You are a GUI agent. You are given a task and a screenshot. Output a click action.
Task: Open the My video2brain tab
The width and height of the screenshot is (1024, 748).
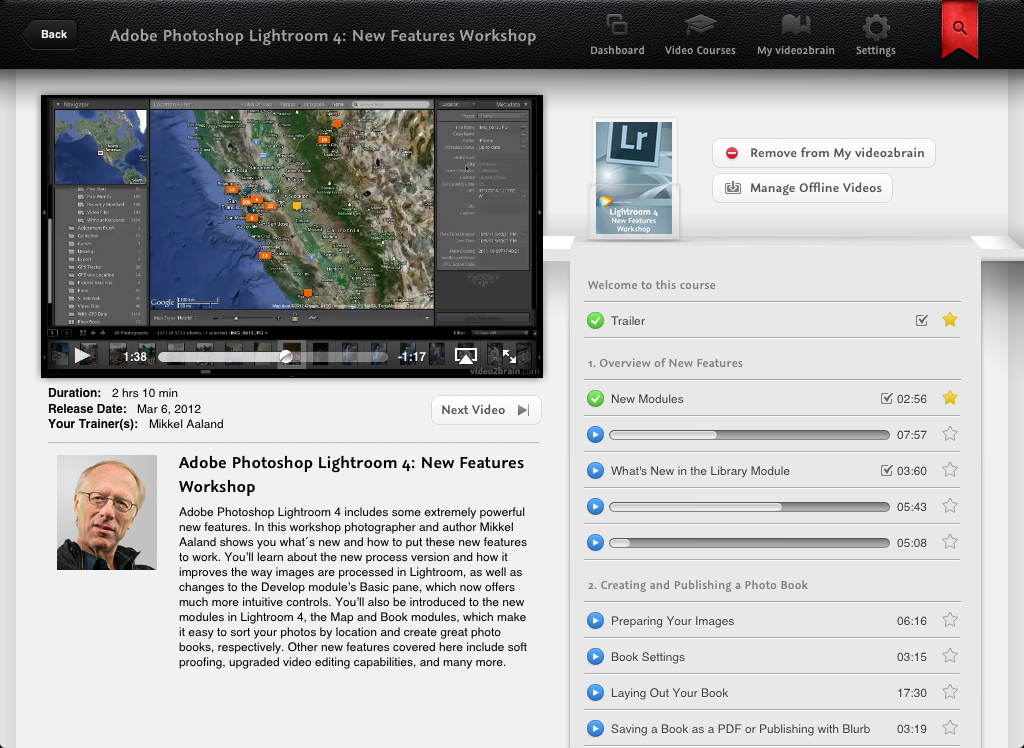[x=795, y=35]
